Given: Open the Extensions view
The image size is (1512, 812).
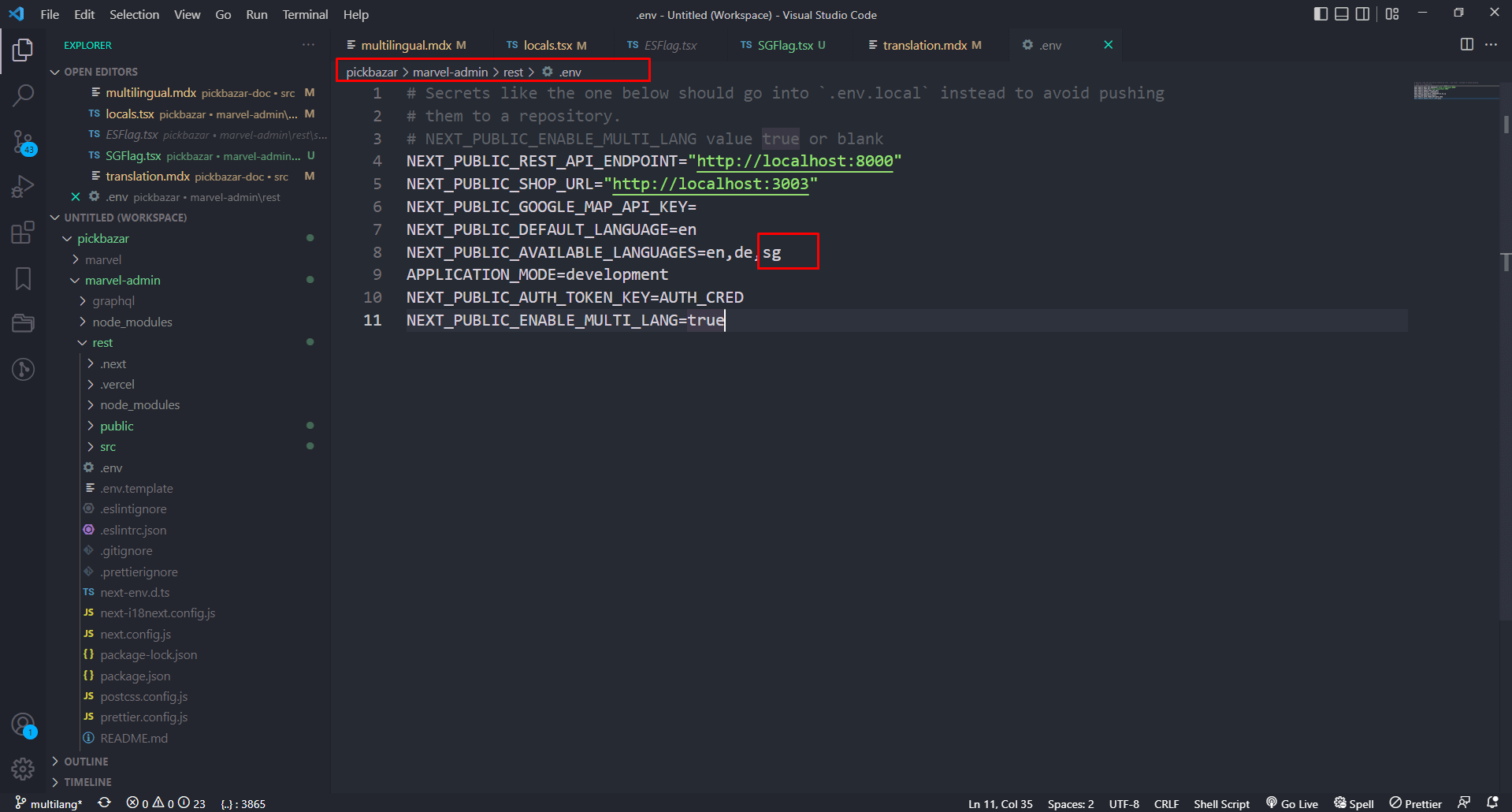Looking at the screenshot, I should [x=23, y=233].
